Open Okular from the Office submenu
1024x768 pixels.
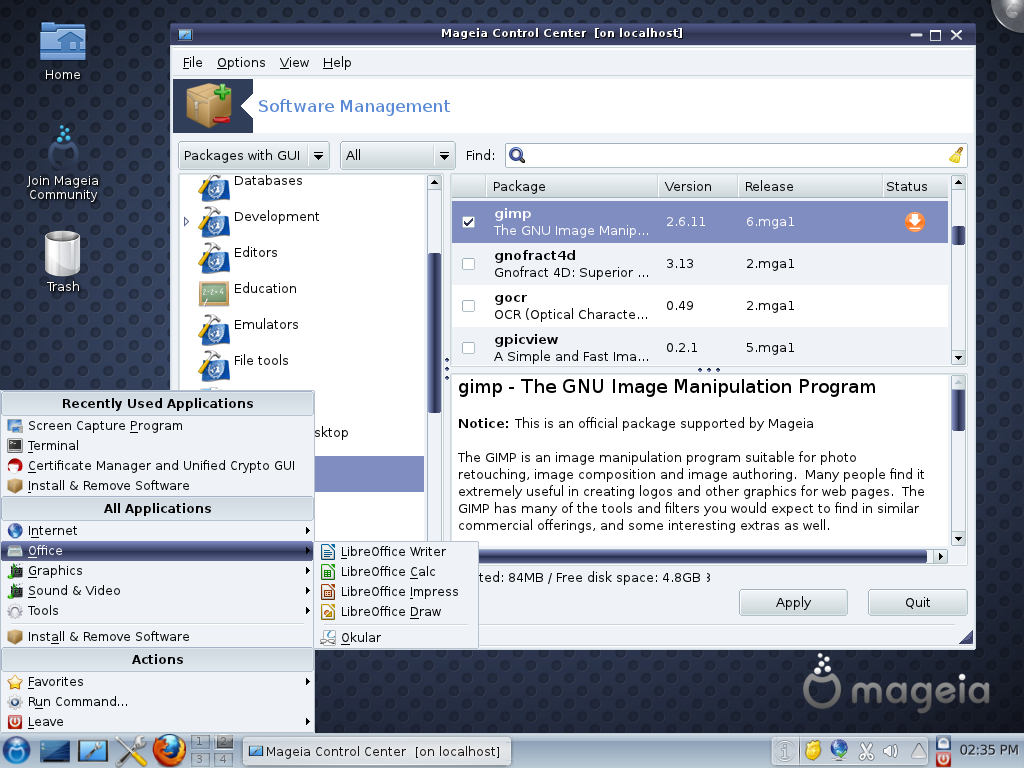pos(396,637)
